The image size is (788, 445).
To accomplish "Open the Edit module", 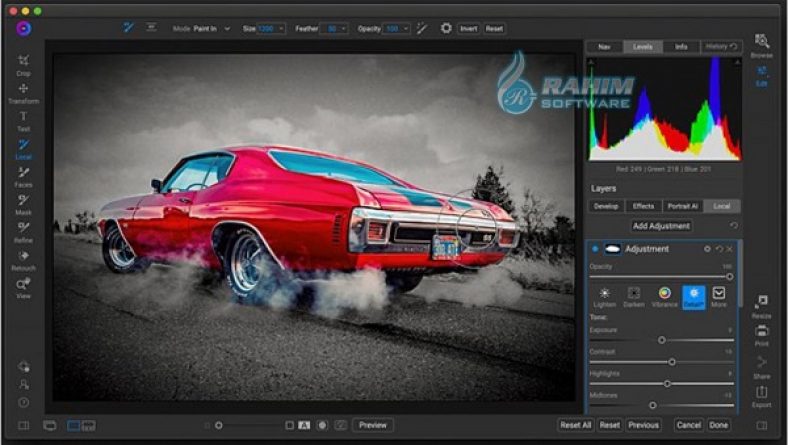I will point(762,76).
